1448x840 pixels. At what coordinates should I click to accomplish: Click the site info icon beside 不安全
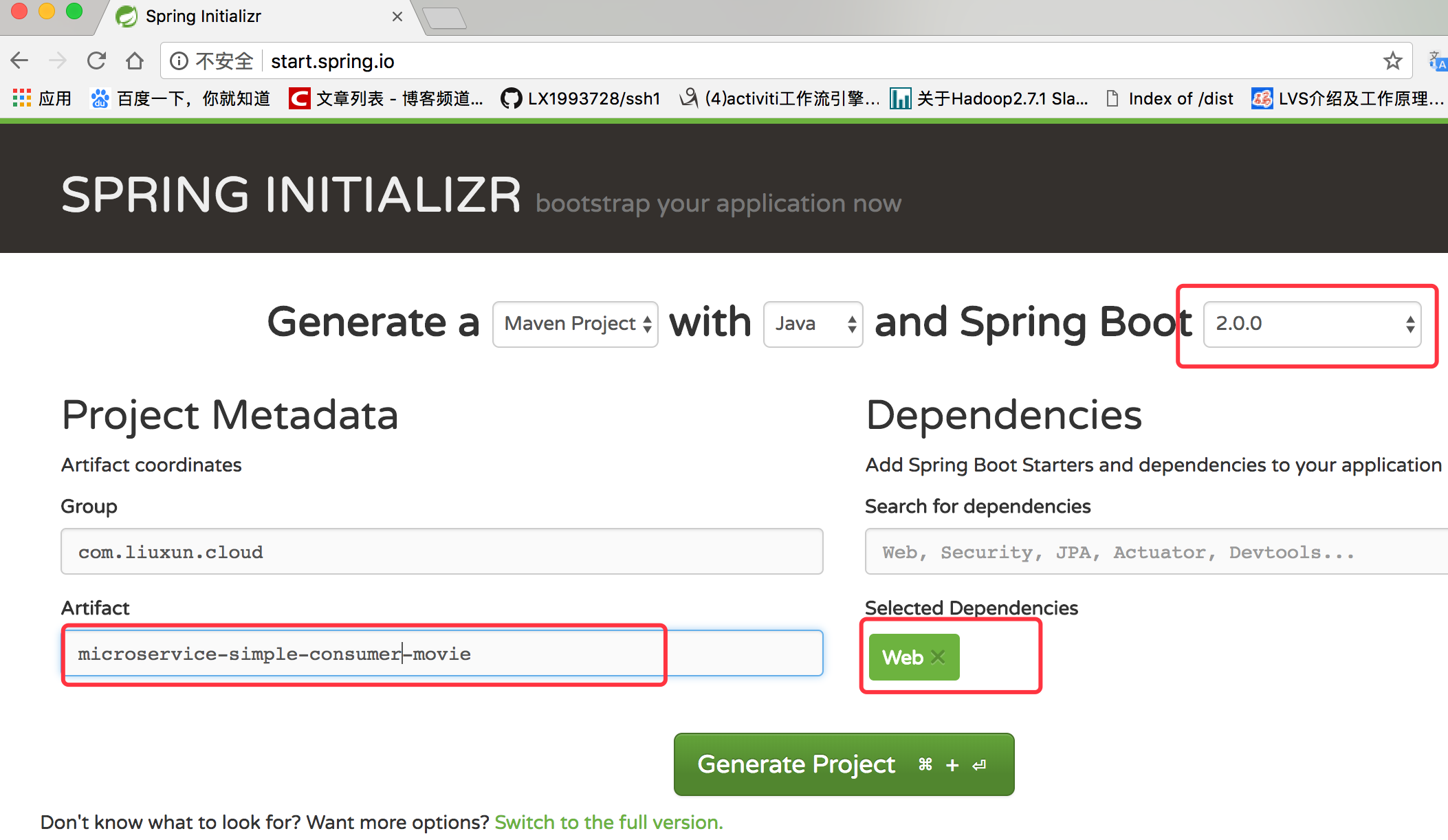tap(179, 61)
